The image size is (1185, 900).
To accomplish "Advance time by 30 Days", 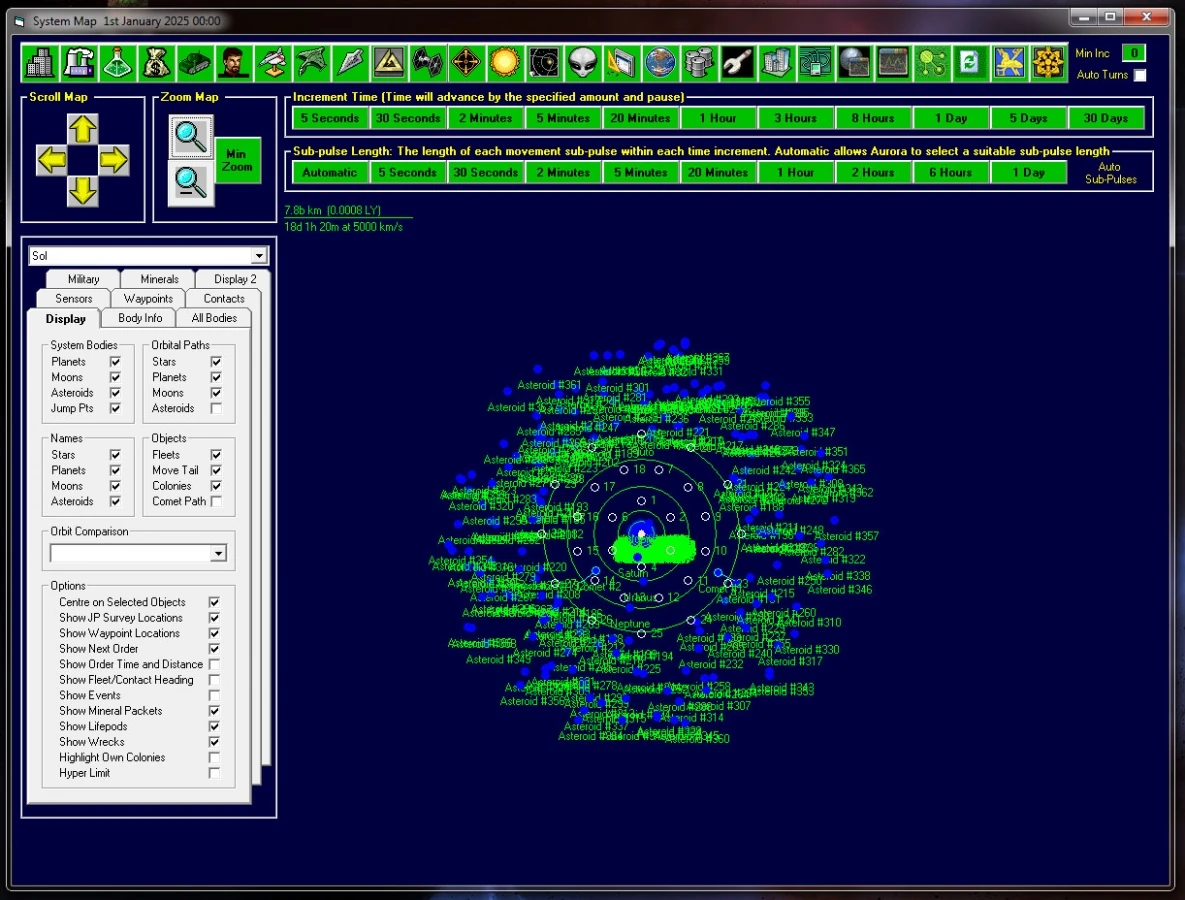I will (x=1106, y=118).
